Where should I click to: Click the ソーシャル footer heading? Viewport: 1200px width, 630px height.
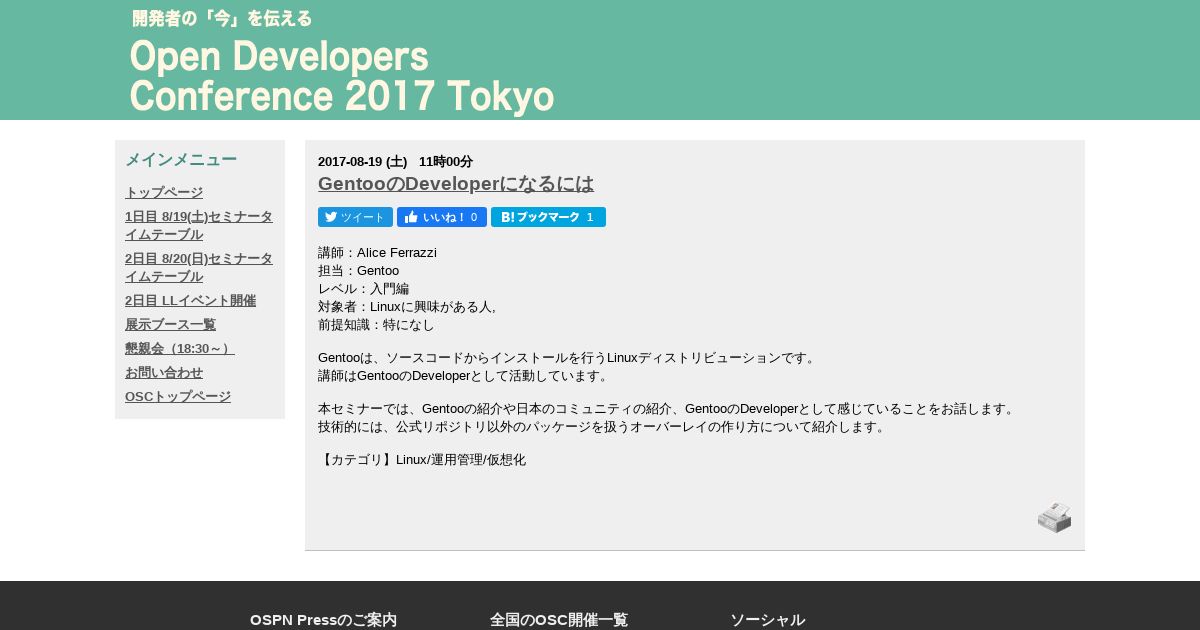tap(767, 620)
